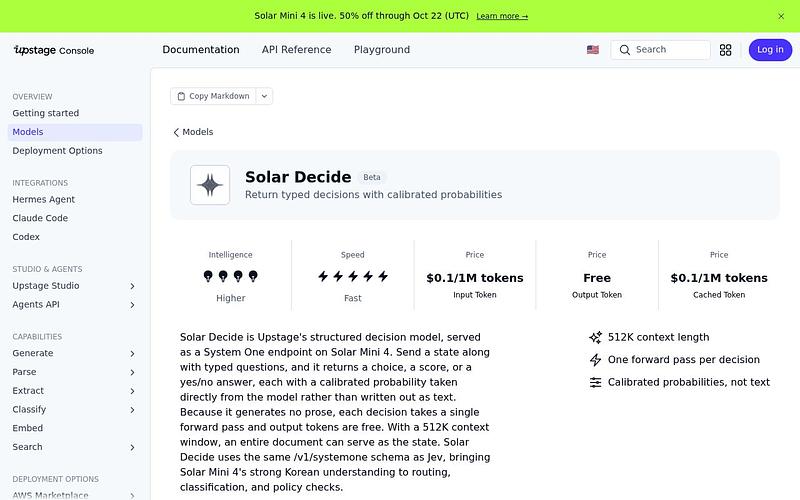Focus the Search input field

pyautogui.click(x=660, y=49)
